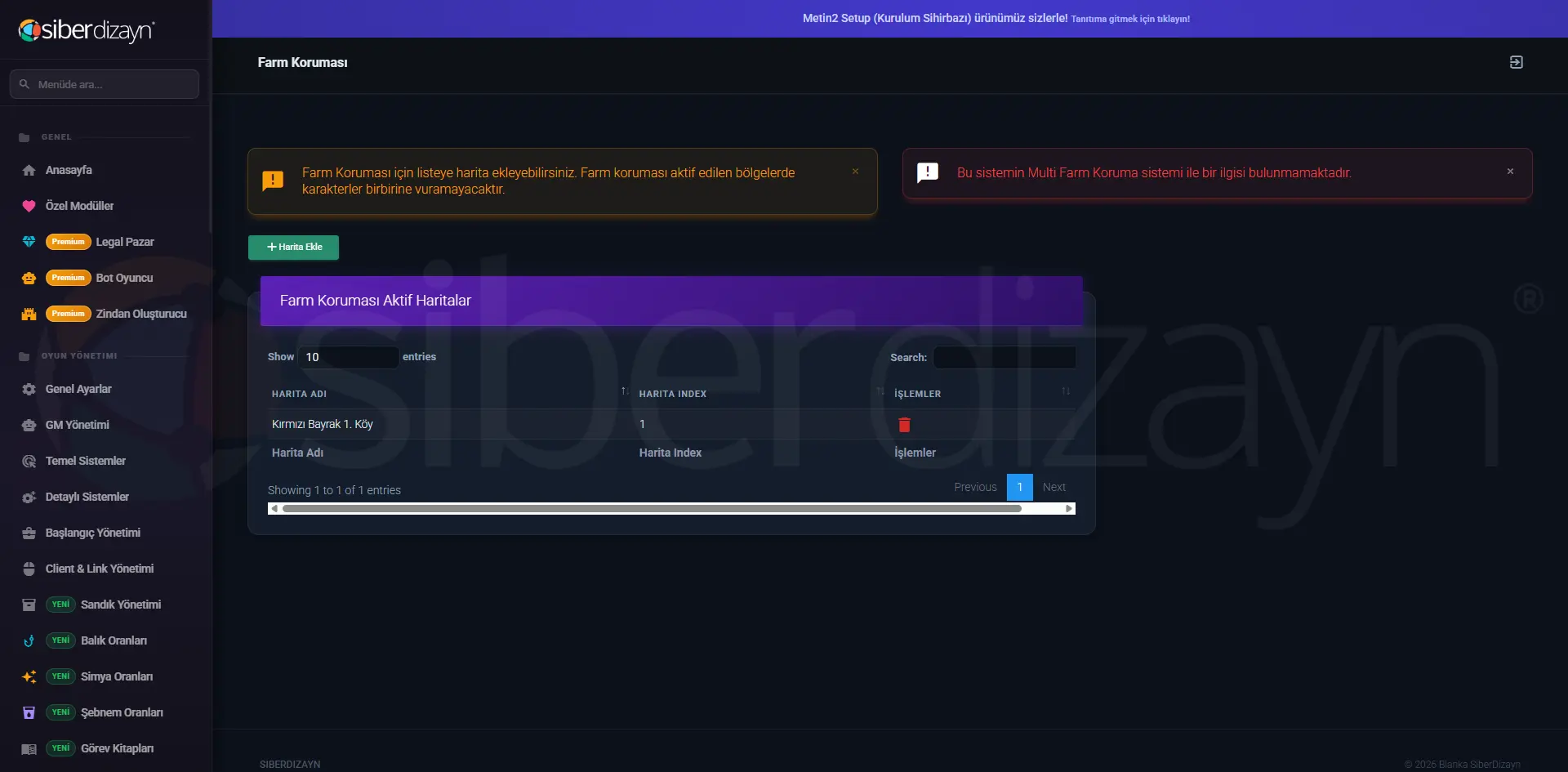Sort the table by Harita Adı column

(449, 394)
